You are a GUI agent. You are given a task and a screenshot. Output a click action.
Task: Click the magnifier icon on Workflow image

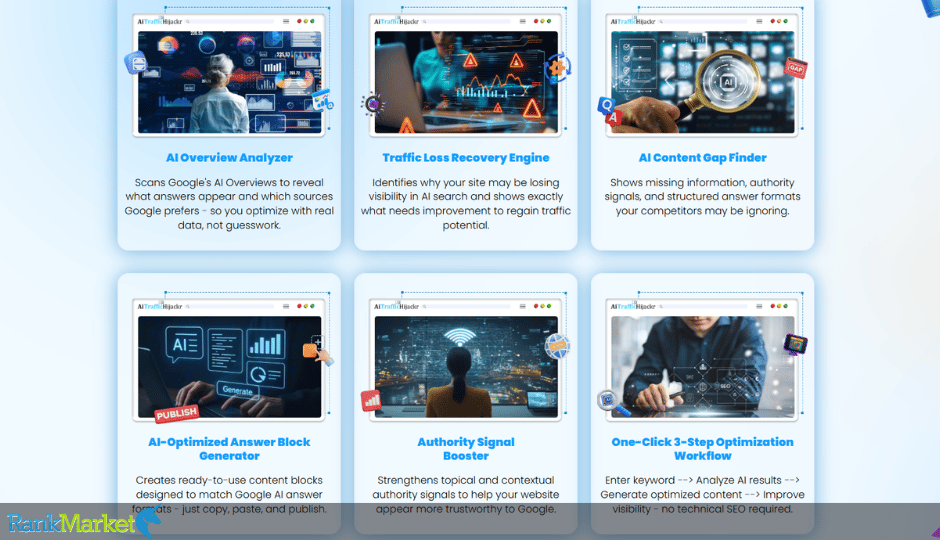[x=613, y=402]
